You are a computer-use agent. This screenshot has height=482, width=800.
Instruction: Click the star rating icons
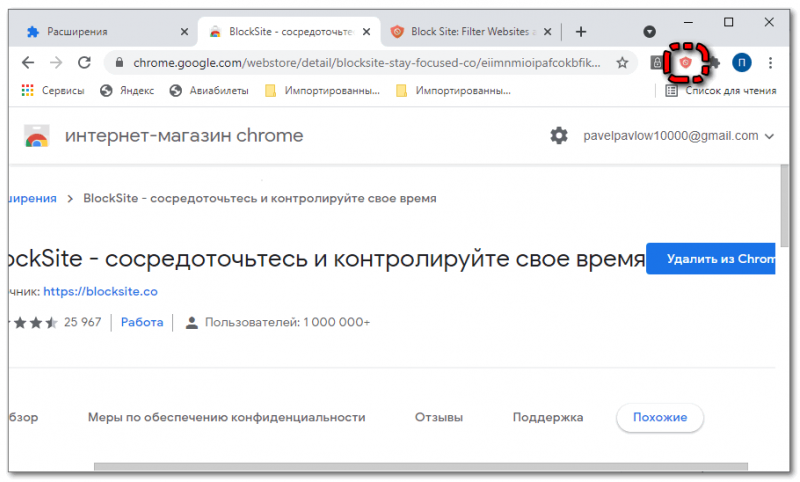pos(33,322)
